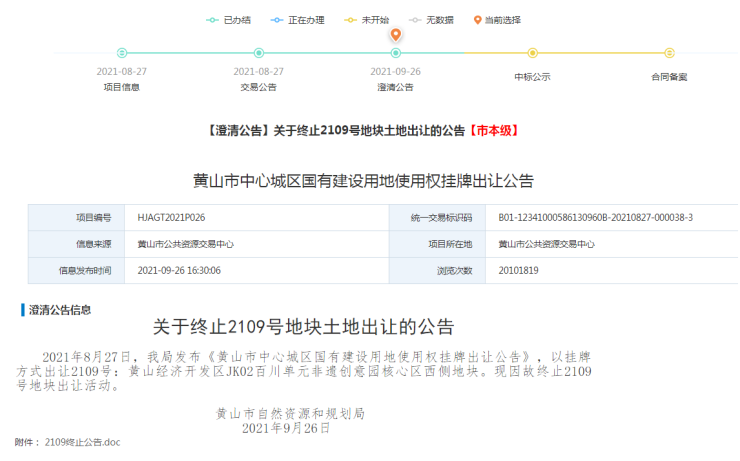Viewport: 740px width, 461px height.
Task: Click 项目所在地 value 黄山市公共资源交易中心
Action: click(547, 244)
